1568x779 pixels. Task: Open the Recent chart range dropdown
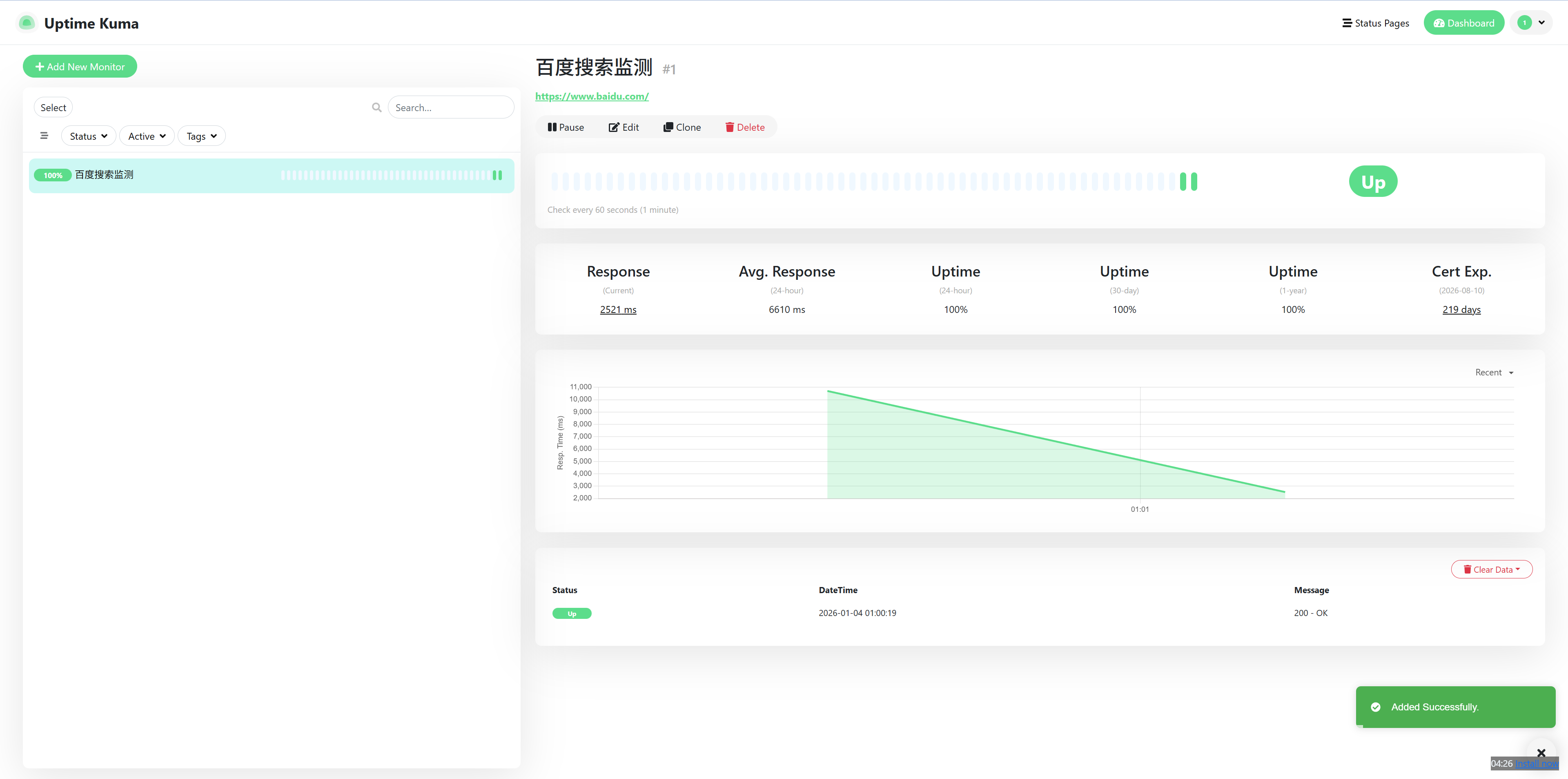(1494, 372)
